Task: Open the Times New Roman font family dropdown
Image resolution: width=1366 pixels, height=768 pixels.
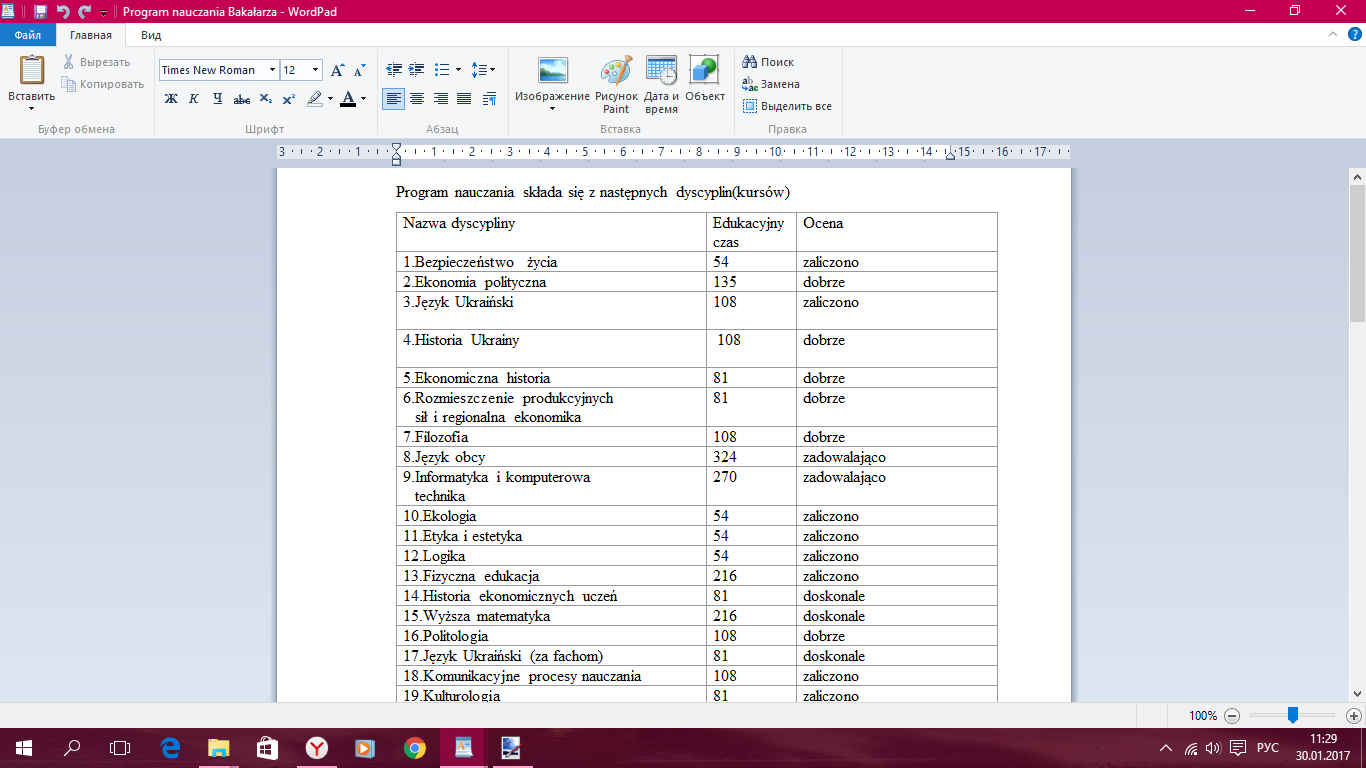Action: [x=272, y=70]
